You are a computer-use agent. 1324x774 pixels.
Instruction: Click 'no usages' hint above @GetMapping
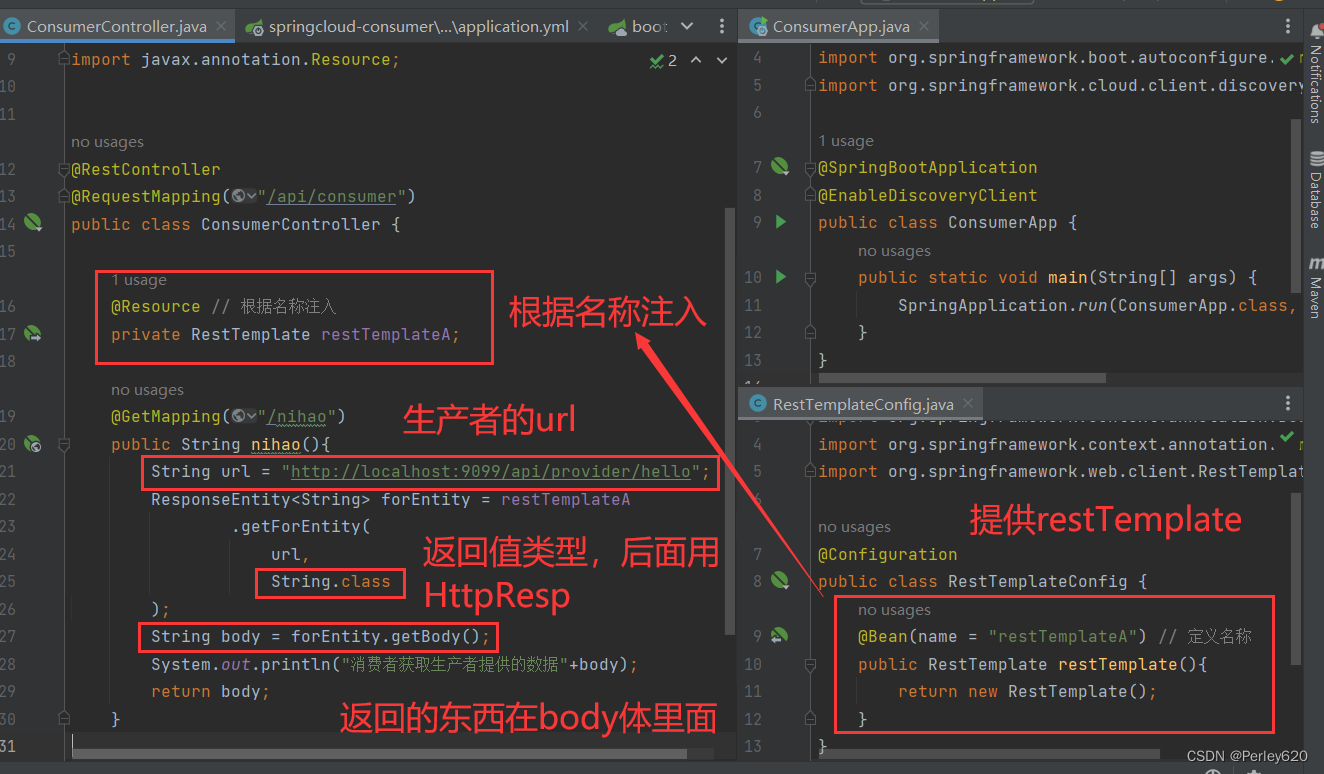(x=147, y=390)
